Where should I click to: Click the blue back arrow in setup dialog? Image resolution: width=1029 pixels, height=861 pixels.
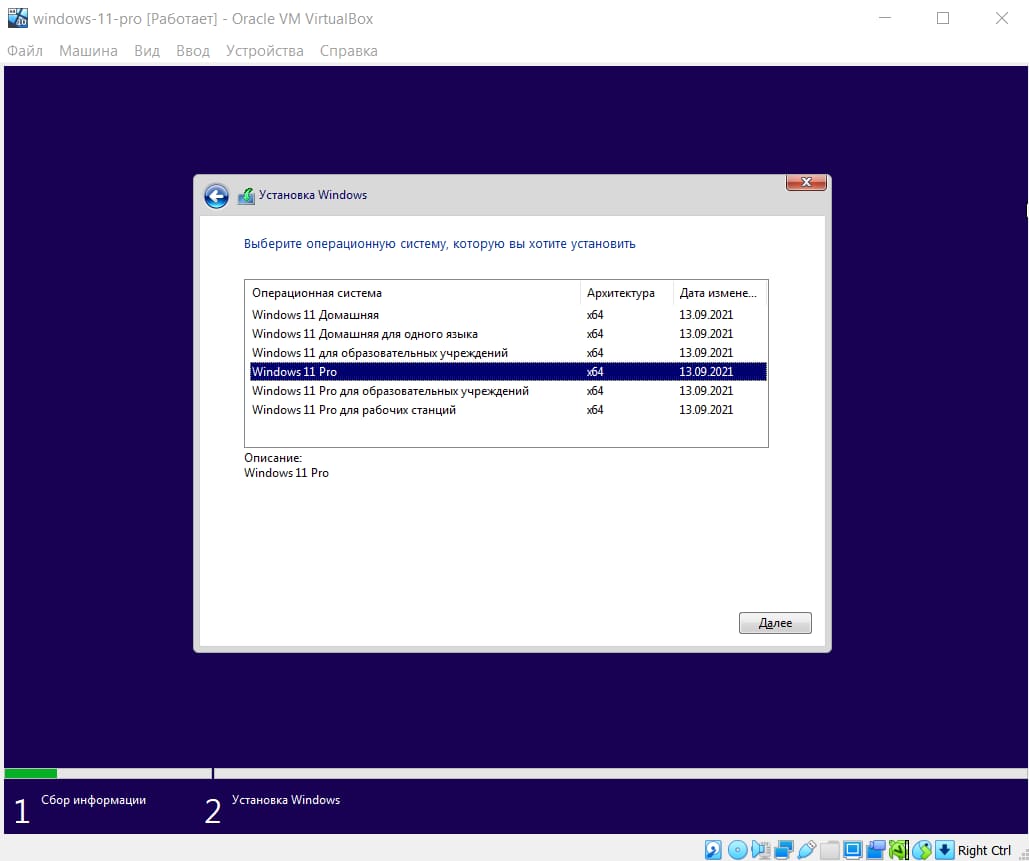[216, 196]
